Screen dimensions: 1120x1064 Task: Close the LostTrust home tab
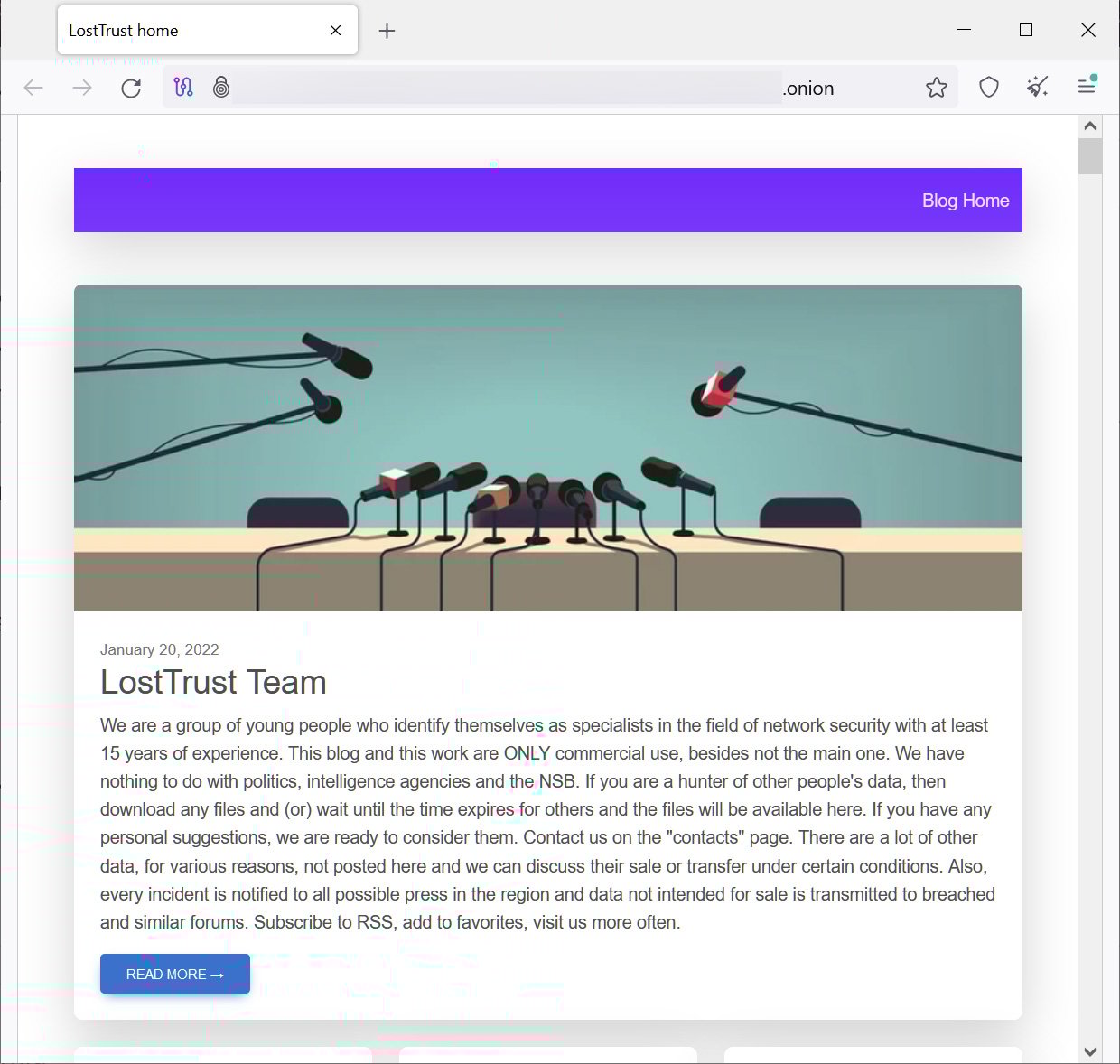click(x=335, y=31)
